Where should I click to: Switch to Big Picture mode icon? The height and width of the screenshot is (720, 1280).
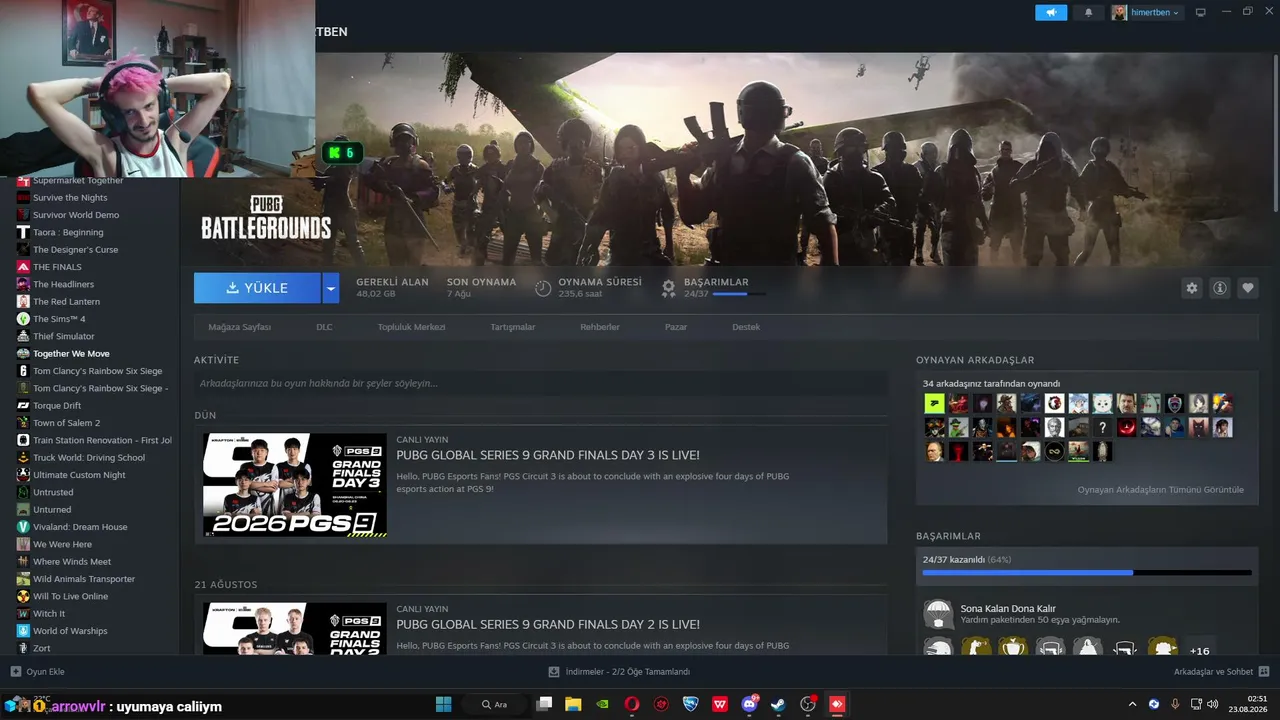click(x=1200, y=12)
